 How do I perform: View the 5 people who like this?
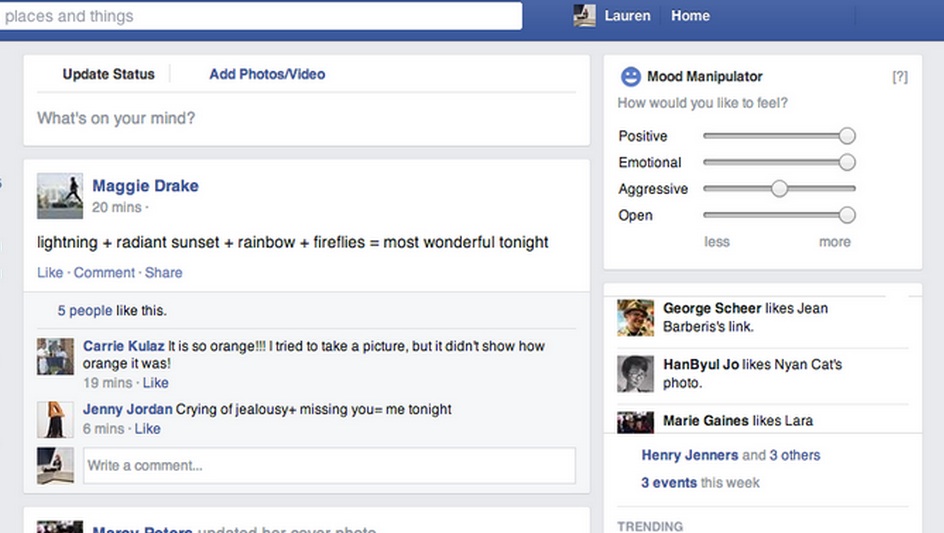85,311
